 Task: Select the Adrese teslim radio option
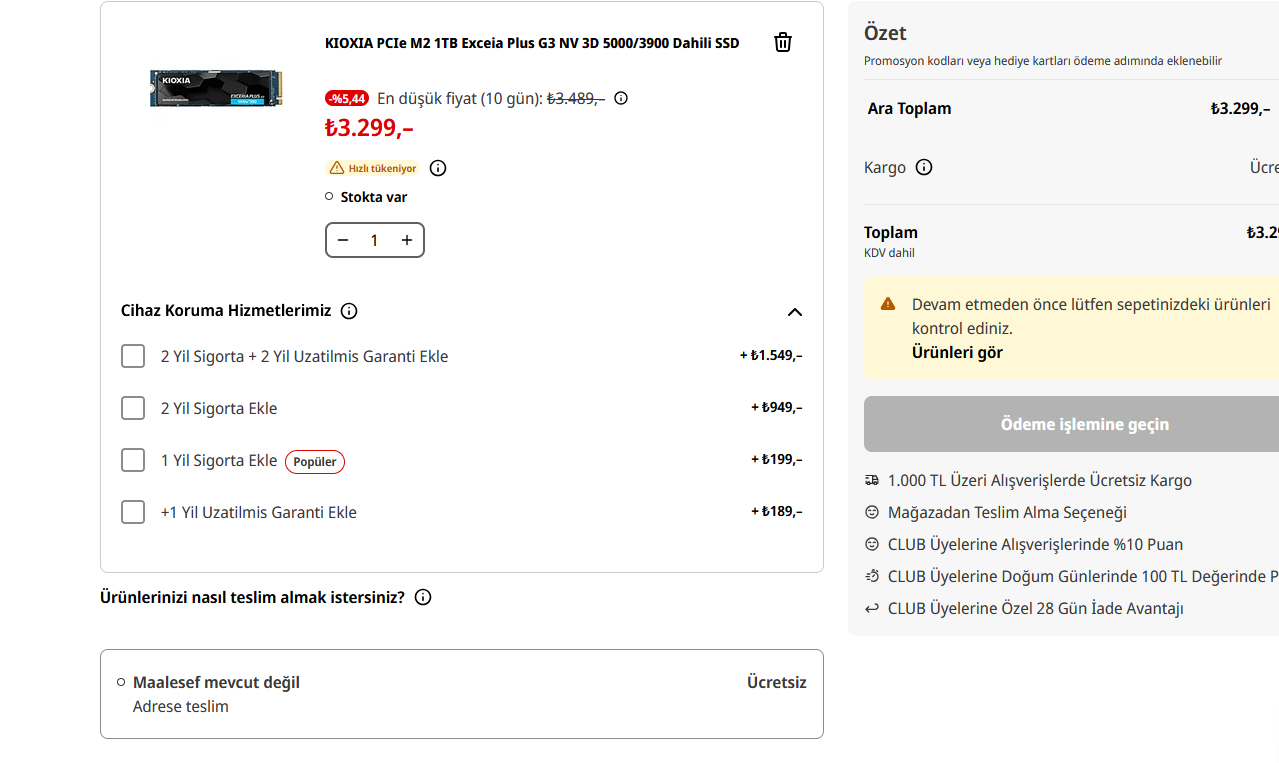click(121, 682)
